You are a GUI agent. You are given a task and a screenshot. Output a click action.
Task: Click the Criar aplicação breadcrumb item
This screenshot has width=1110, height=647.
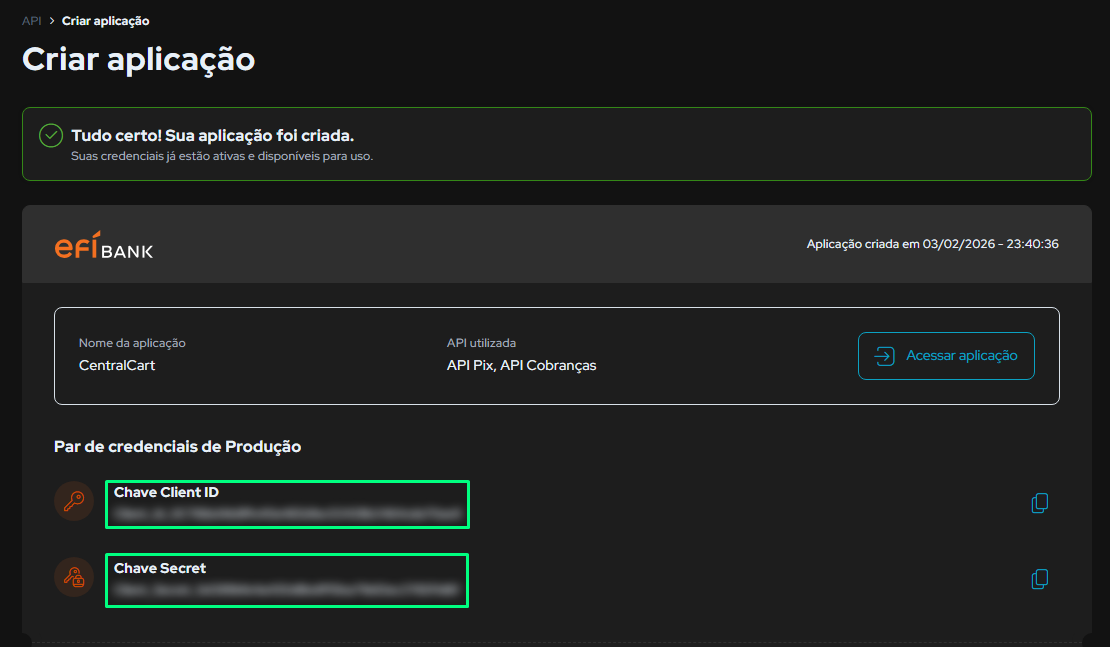(x=105, y=21)
